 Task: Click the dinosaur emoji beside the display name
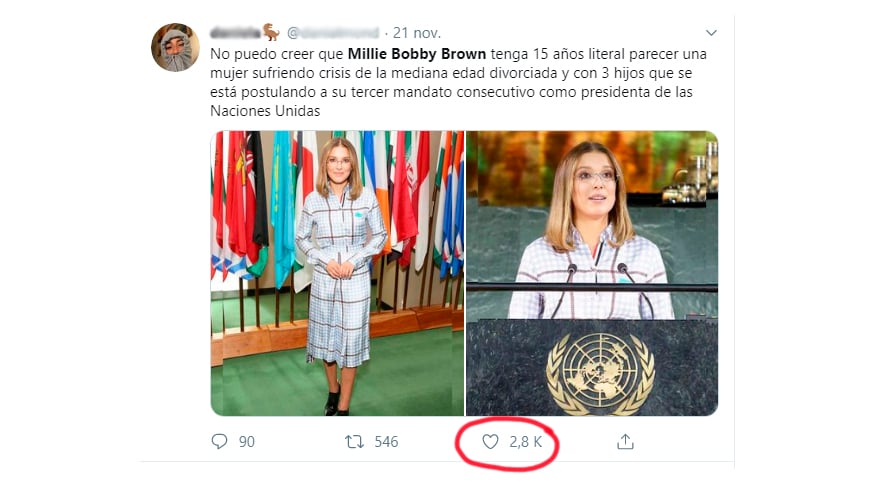click(271, 32)
